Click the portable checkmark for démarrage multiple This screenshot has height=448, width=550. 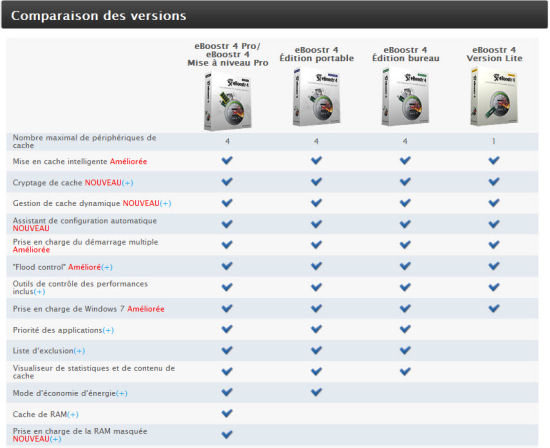pos(316,245)
